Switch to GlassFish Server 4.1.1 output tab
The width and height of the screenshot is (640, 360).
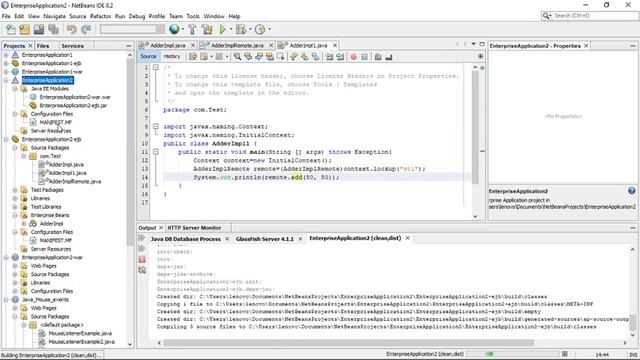264,239
